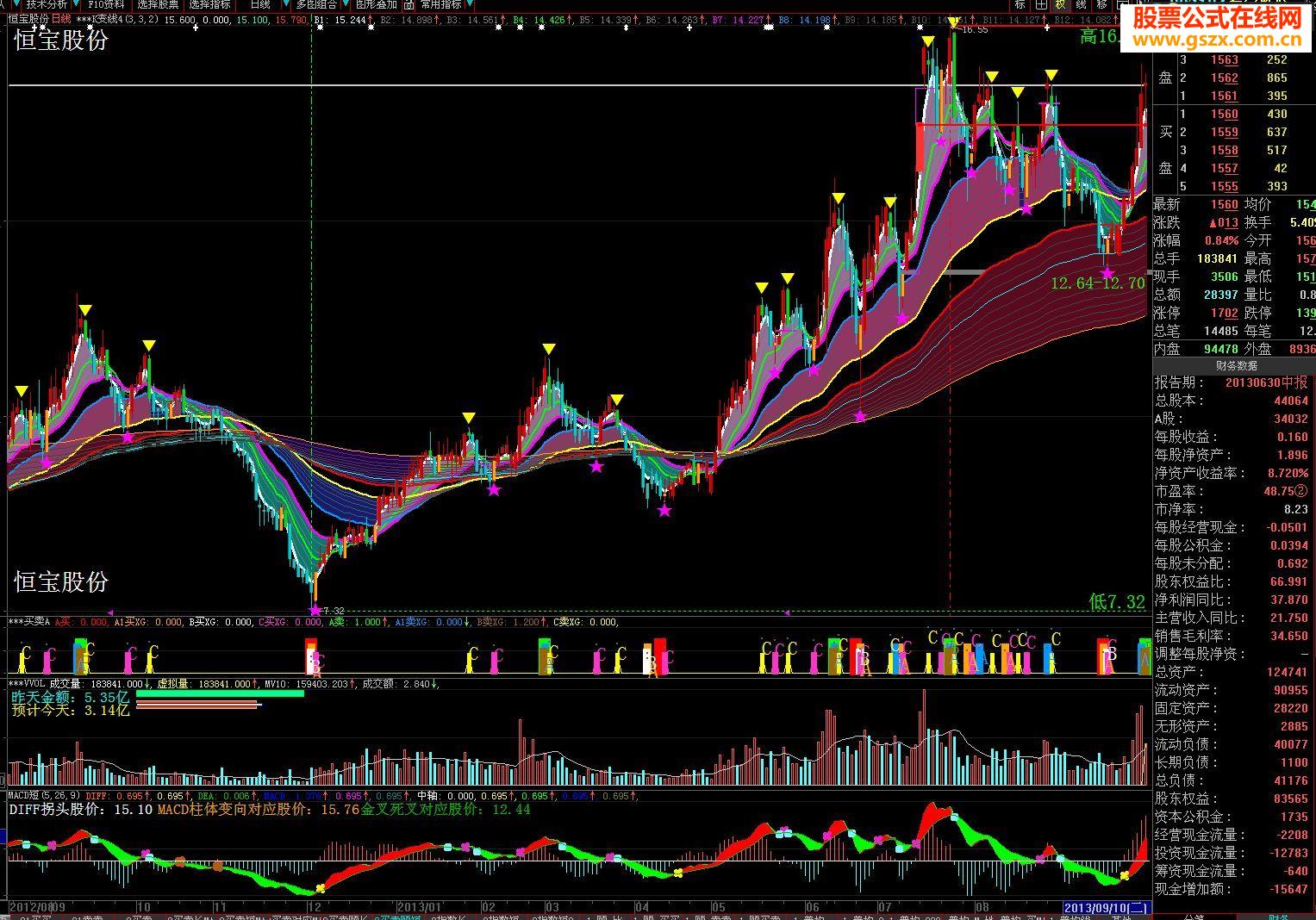Screen dimensions: 1316x920
Task: Click the 销售毛利率 value 34.650
Action: pyautogui.click(x=1288, y=636)
